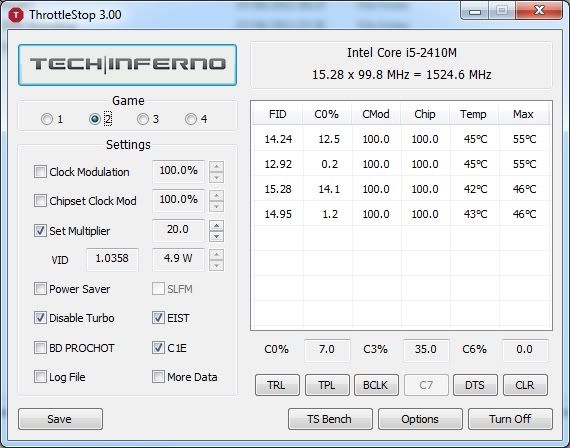This screenshot has height=448, width=570.
Task: Click the ThrottleStop title bar icon
Action: click(x=16, y=15)
